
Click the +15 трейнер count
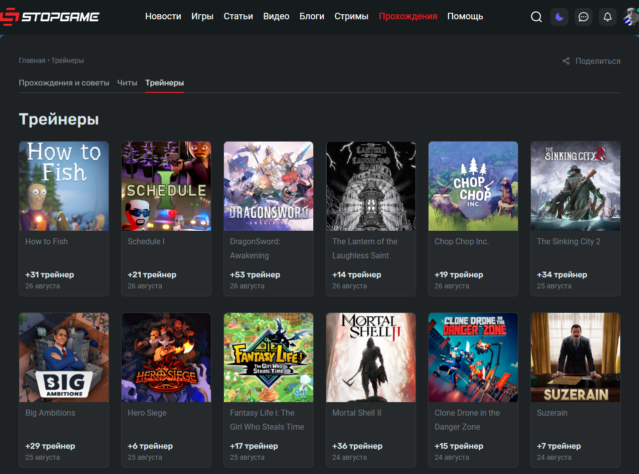tap(459, 446)
